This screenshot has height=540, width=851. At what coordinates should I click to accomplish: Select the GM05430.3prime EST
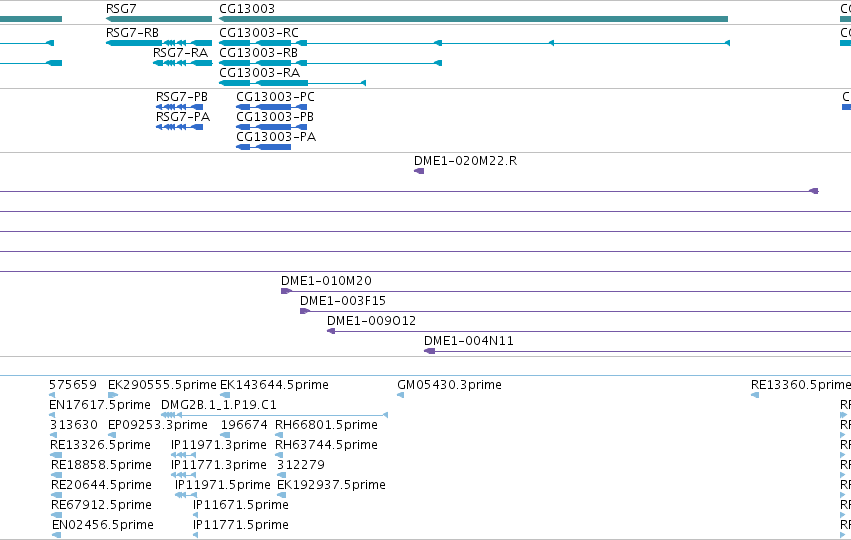click(449, 385)
